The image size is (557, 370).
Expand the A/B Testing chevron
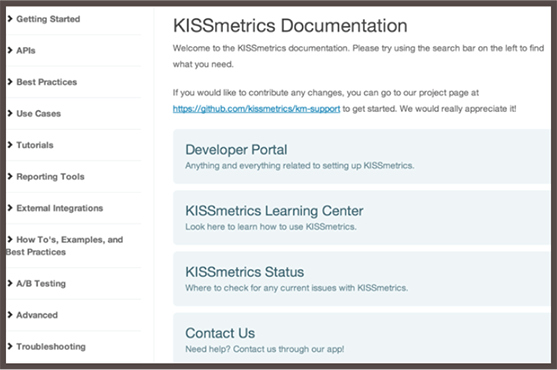pos(10,283)
